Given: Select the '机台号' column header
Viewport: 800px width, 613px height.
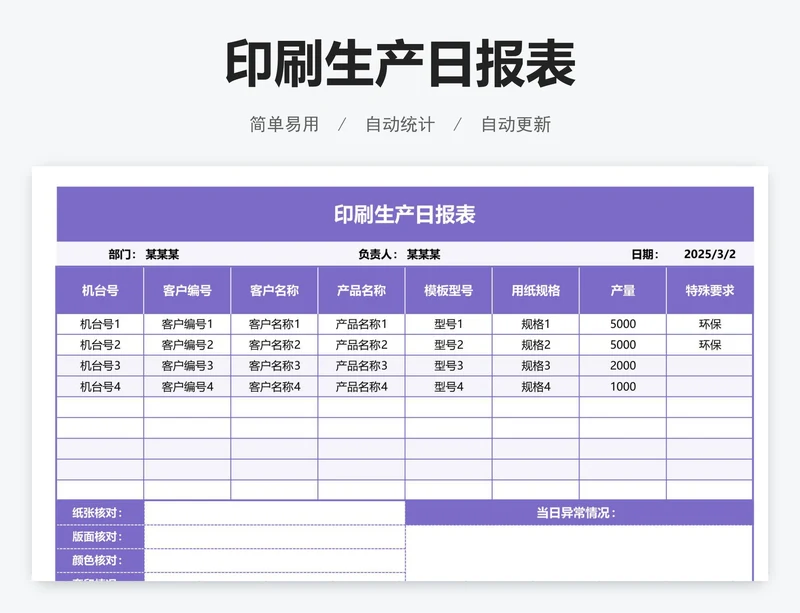Looking at the screenshot, I should [x=100, y=290].
